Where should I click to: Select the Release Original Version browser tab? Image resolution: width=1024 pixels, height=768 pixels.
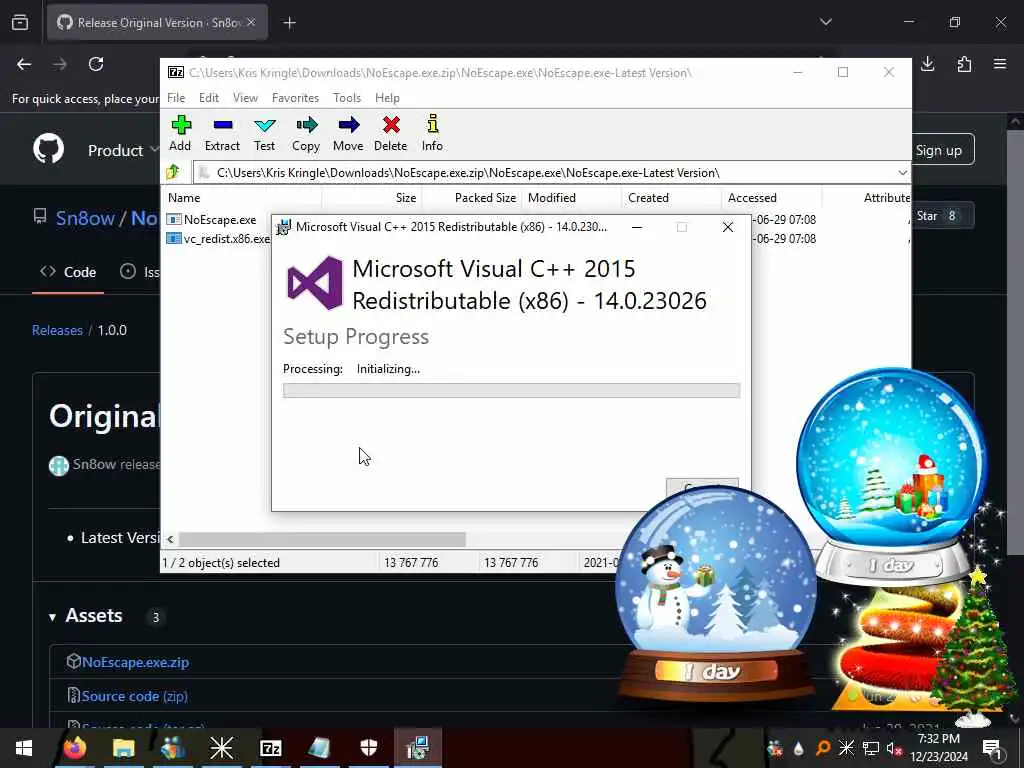157,23
